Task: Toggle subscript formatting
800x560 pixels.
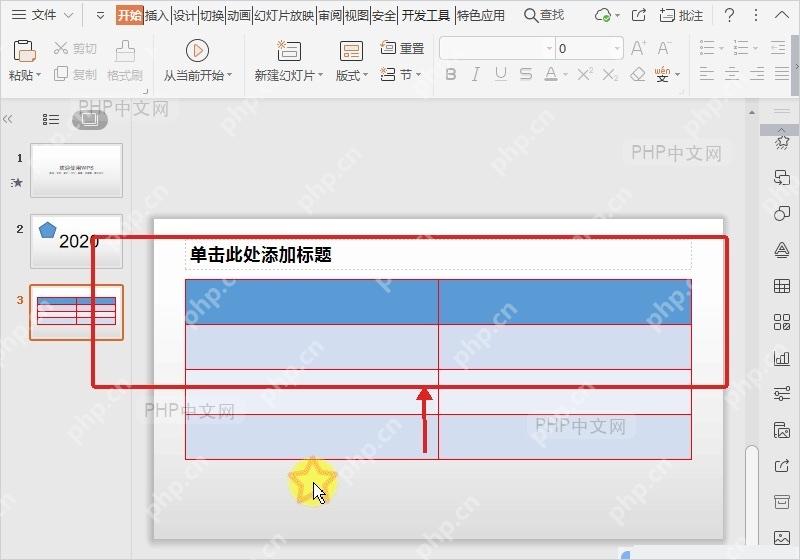Action: click(x=610, y=74)
